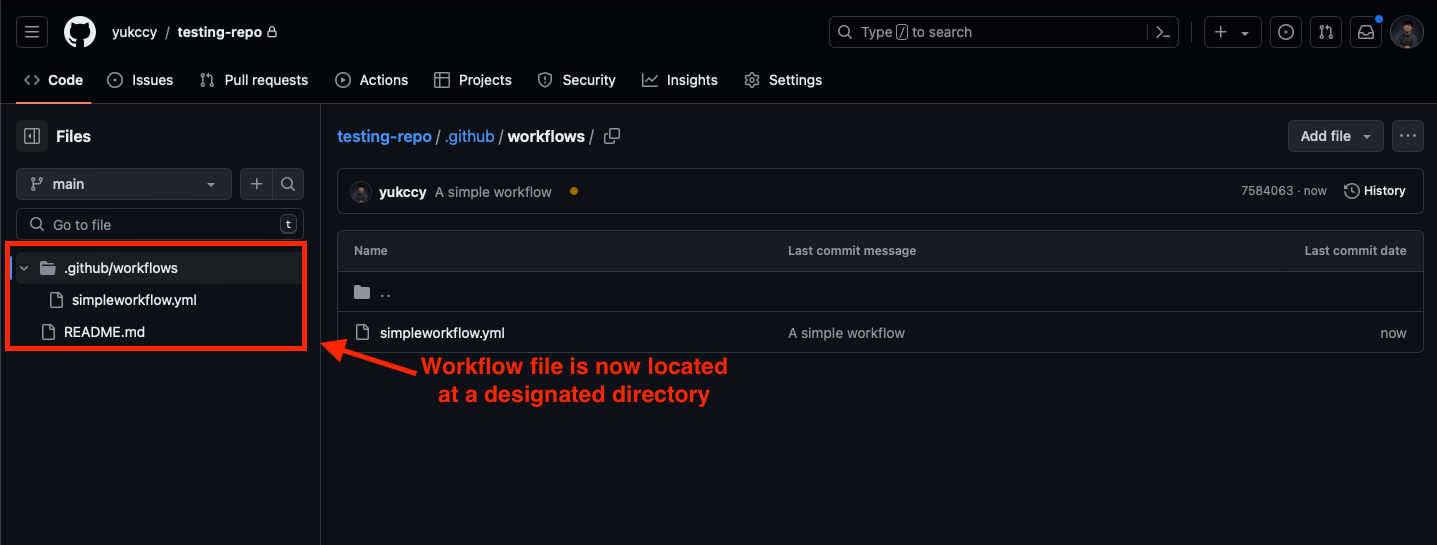
Task: Open the parent directory folder row
Action: click(880, 292)
